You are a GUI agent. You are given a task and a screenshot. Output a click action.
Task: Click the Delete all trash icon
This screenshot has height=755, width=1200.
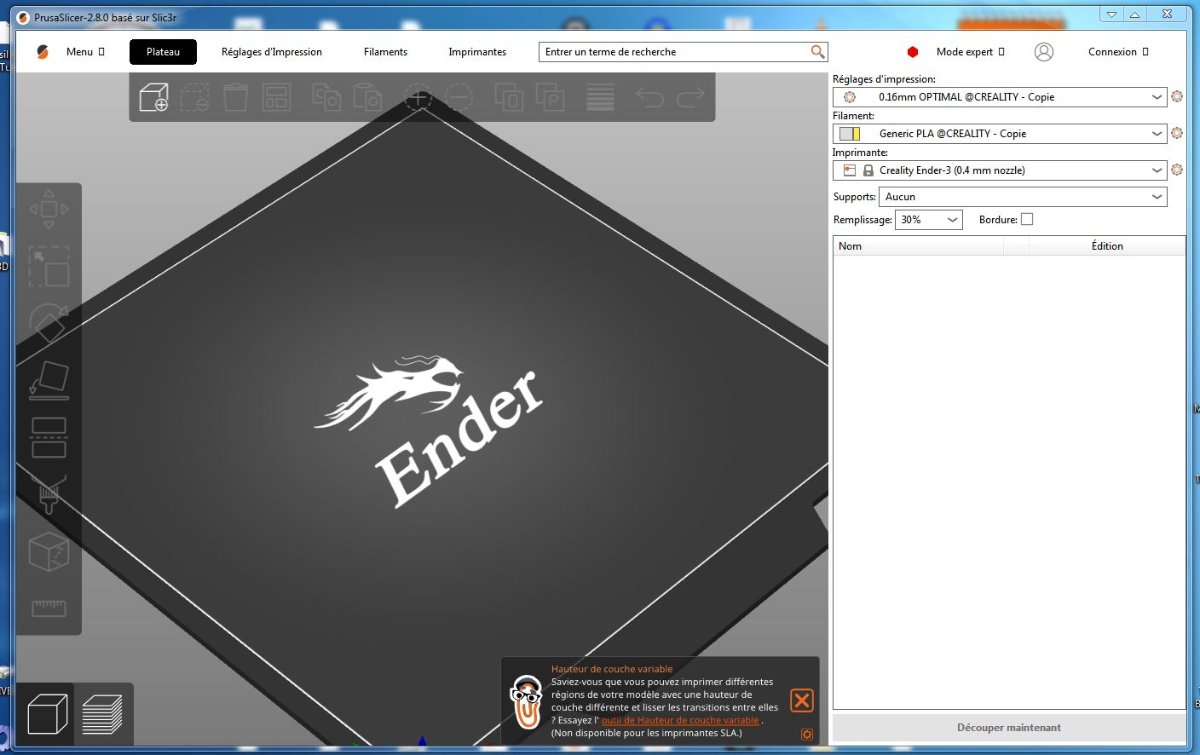pyautogui.click(x=235, y=97)
